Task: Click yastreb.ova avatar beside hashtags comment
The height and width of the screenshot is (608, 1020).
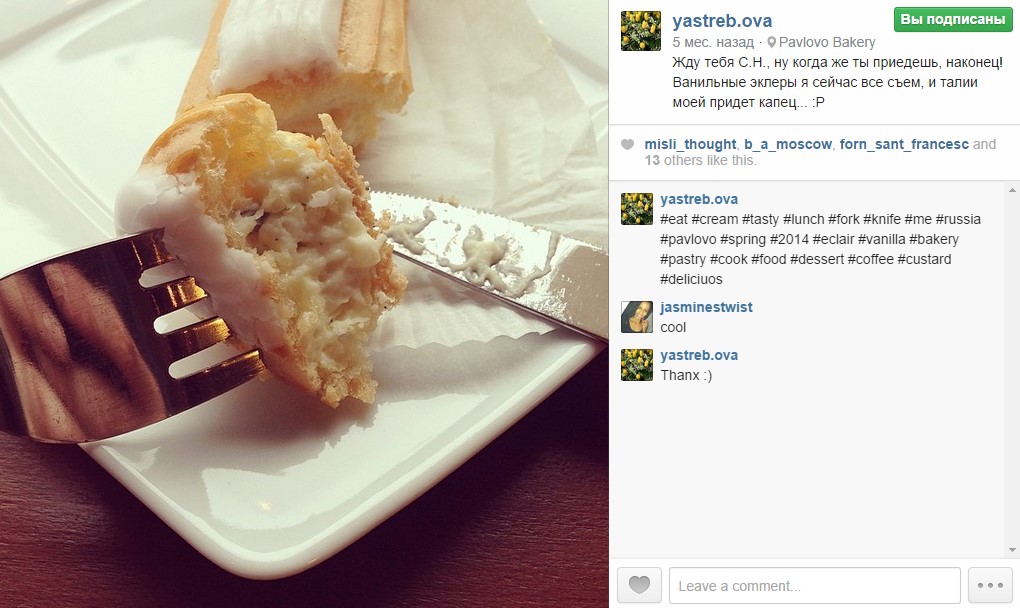Action: 637,209
